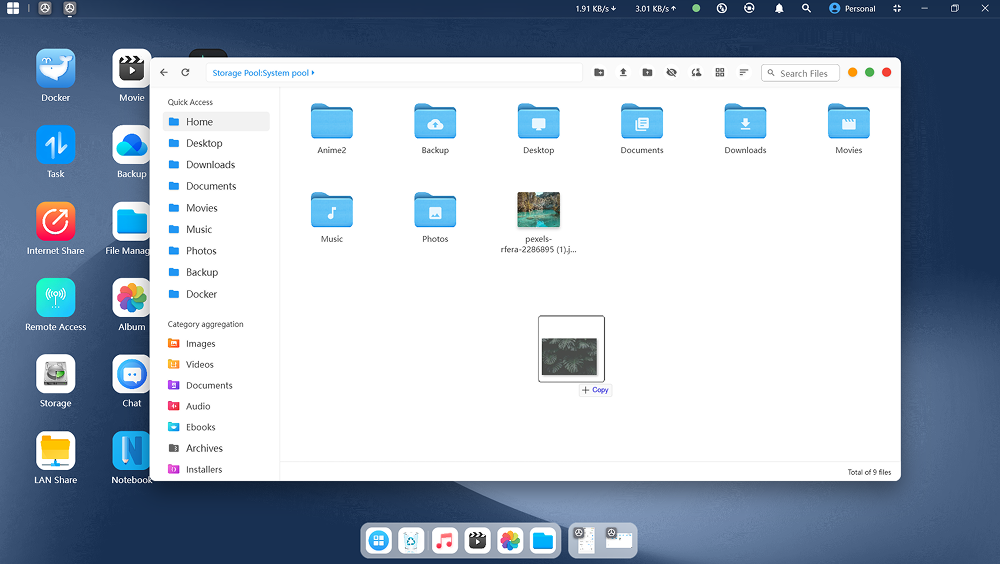Screen dimensions: 1000x564
Task: Click the orange minimize window dot
Action: click(852, 73)
